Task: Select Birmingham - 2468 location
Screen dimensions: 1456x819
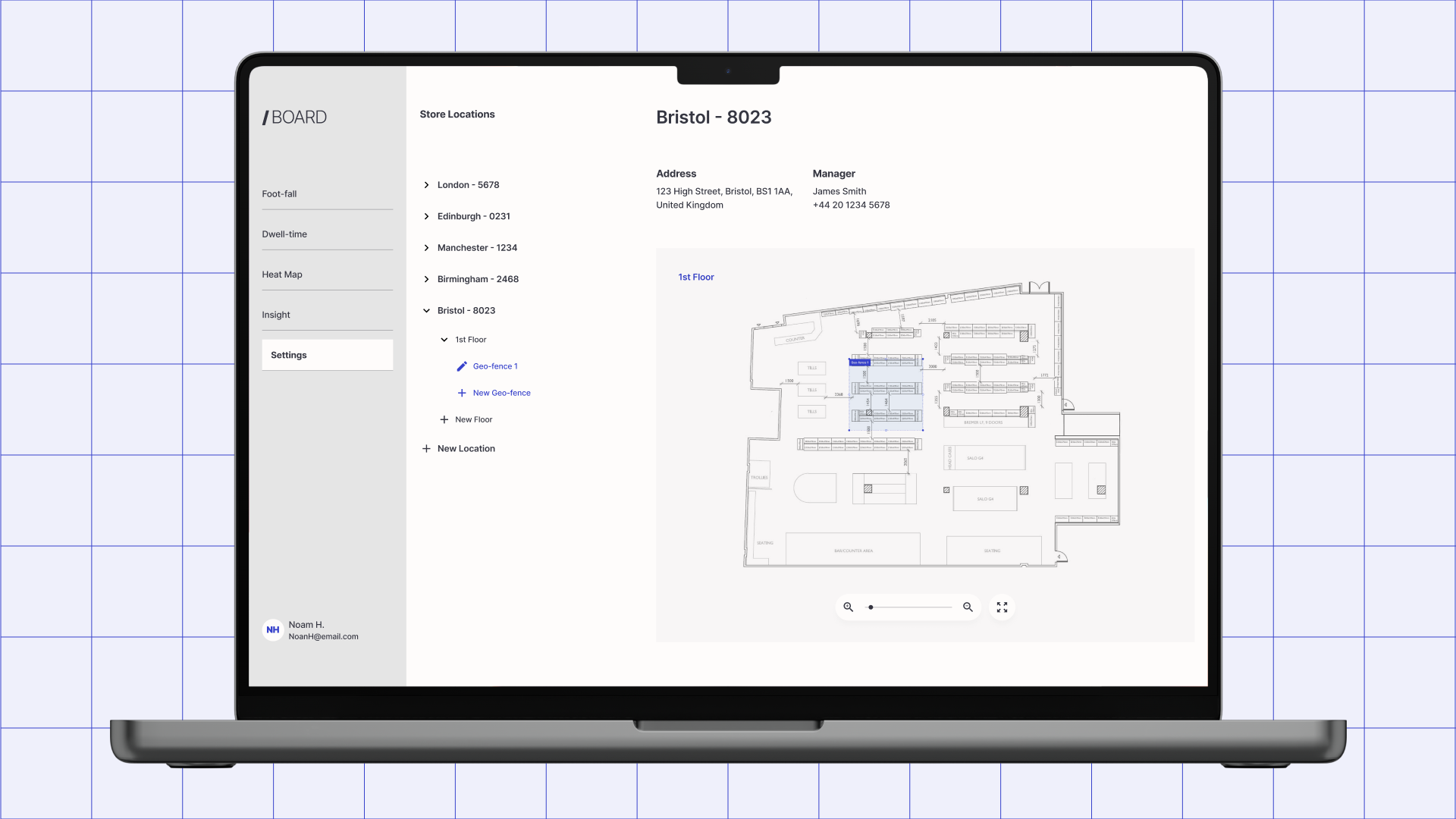Action: [x=479, y=279]
